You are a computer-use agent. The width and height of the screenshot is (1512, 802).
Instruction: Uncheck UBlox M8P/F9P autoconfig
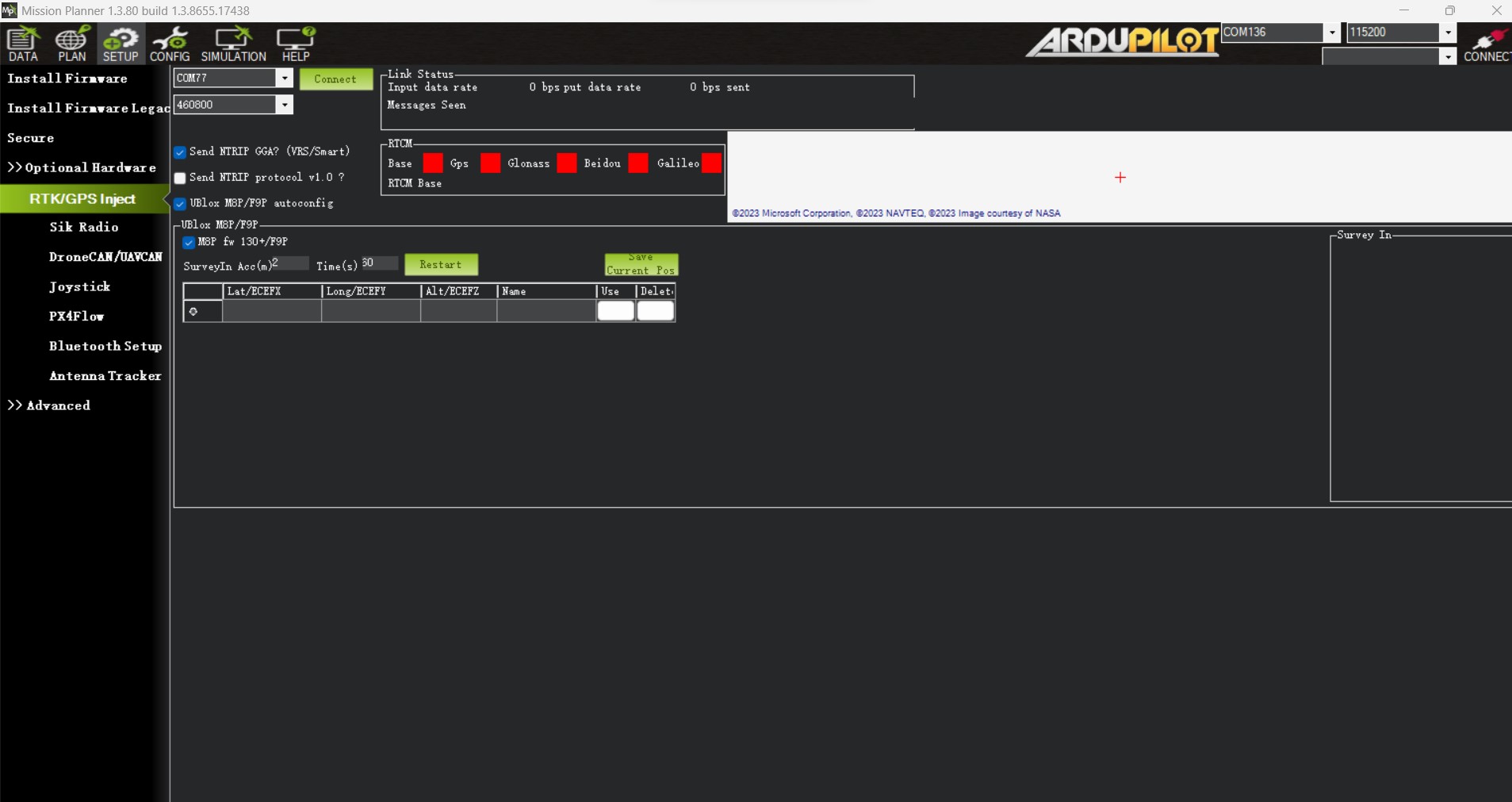(181, 204)
